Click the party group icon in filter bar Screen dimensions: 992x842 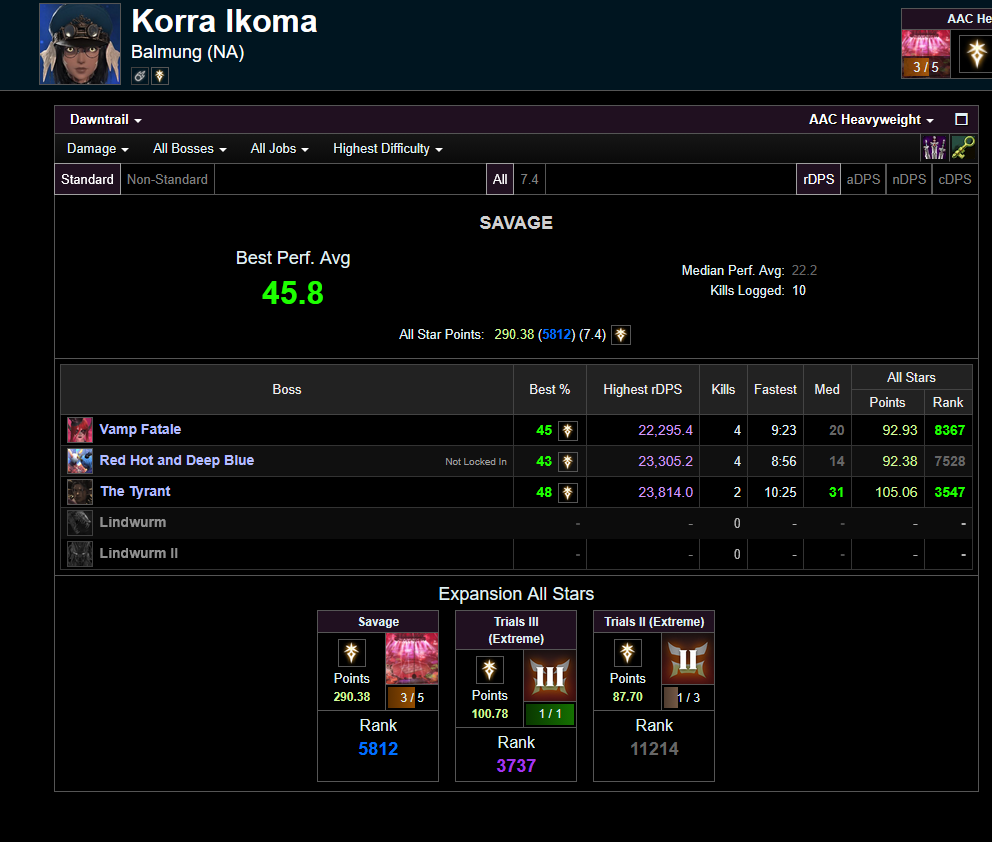click(x=934, y=148)
